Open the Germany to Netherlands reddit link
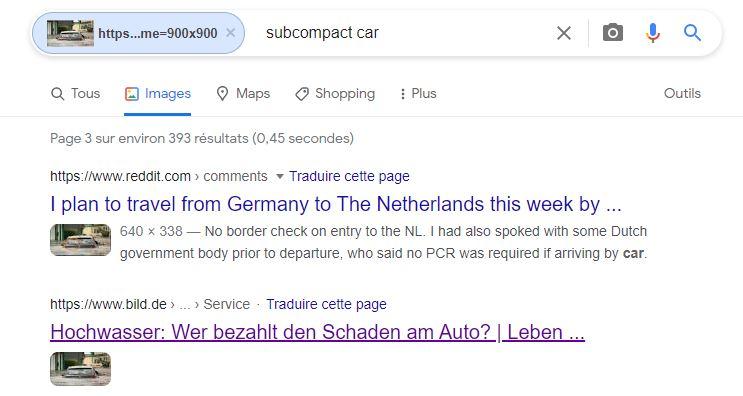The width and height of the screenshot is (743, 396). coord(335,204)
